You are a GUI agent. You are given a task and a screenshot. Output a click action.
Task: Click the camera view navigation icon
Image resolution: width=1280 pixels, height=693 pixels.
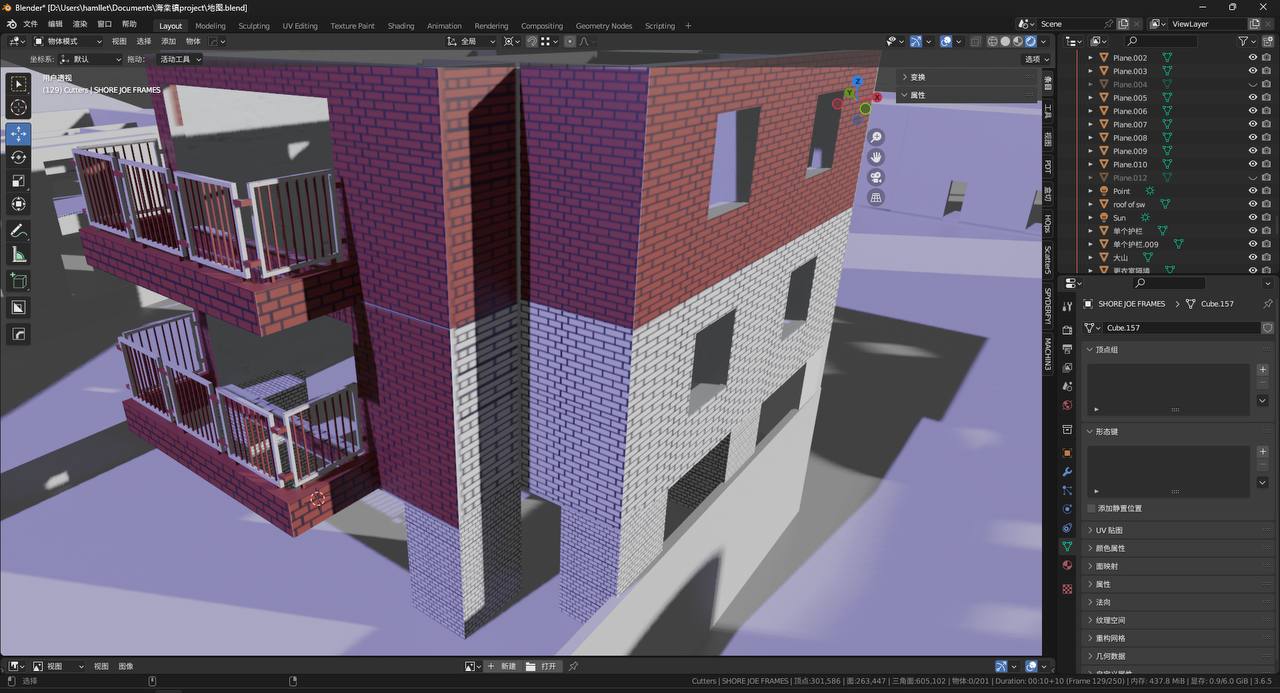pos(876,177)
